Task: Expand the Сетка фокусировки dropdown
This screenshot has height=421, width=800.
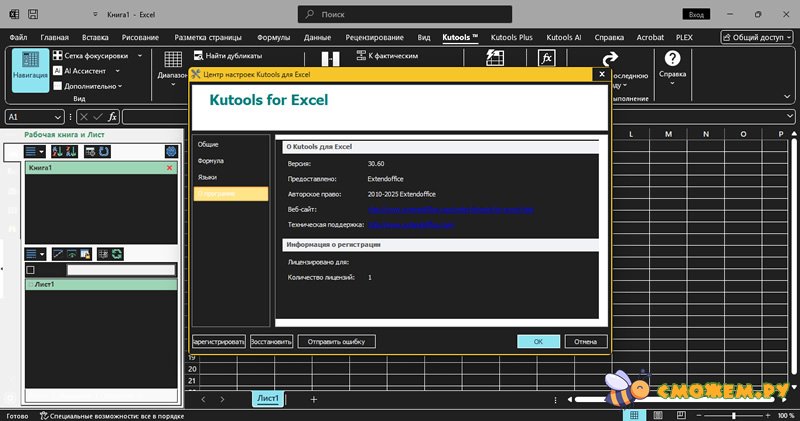Action: coord(140,56)
